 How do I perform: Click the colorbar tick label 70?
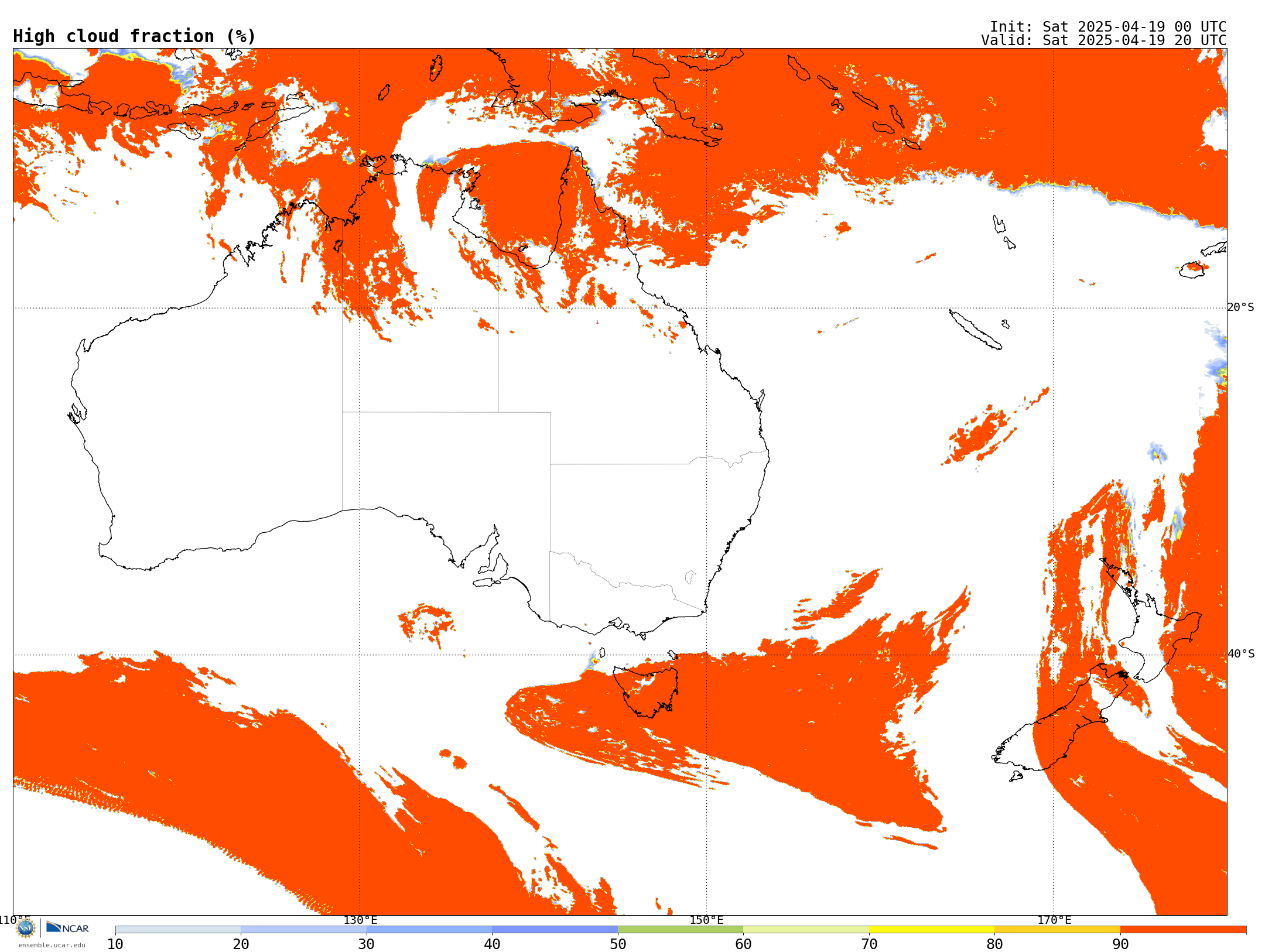coord(869,944)
